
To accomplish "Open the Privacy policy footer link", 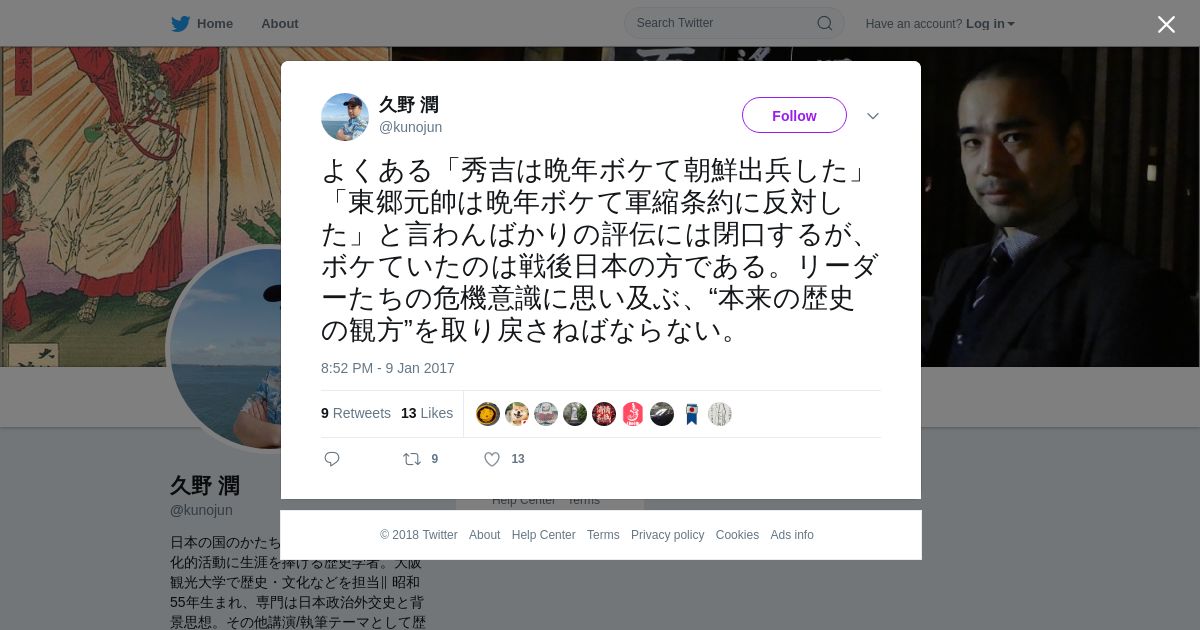I will point(667,535).
